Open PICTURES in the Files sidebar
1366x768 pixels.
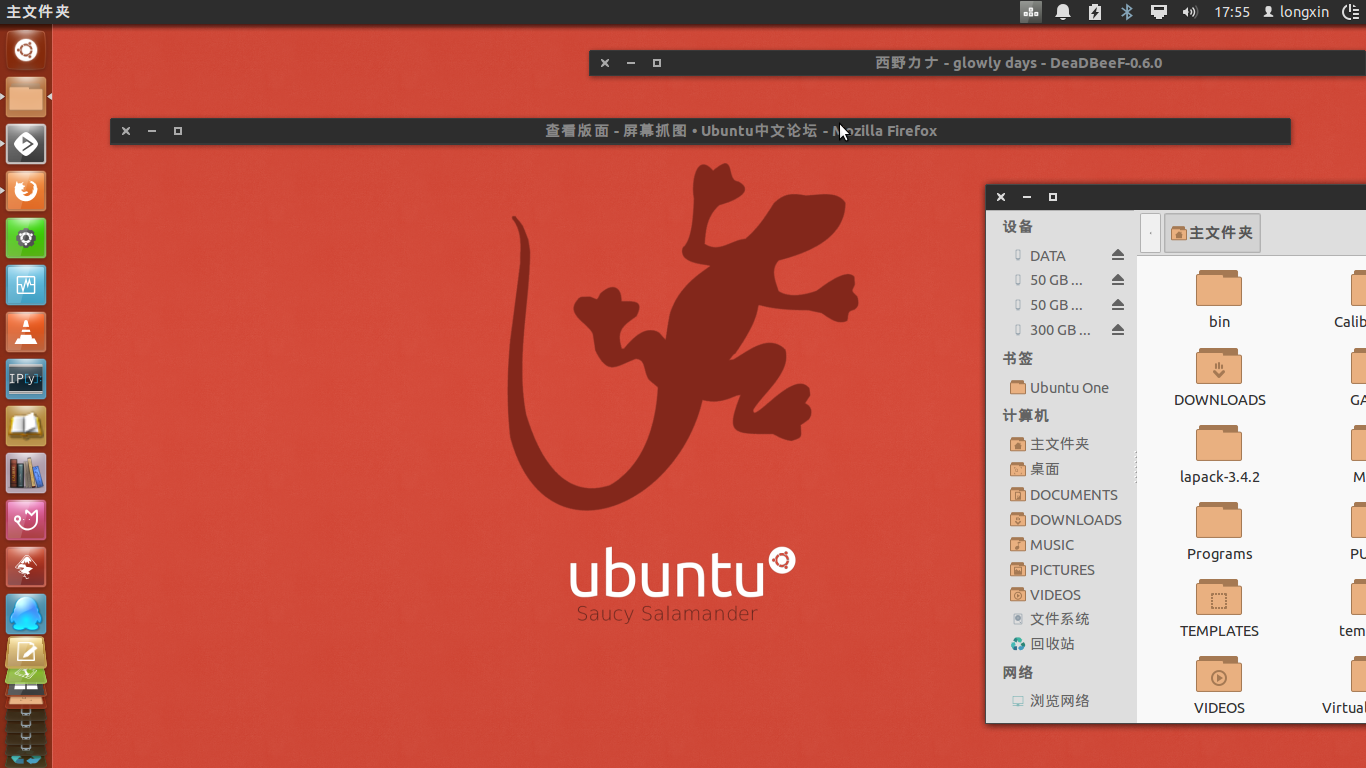point(1061,569)
